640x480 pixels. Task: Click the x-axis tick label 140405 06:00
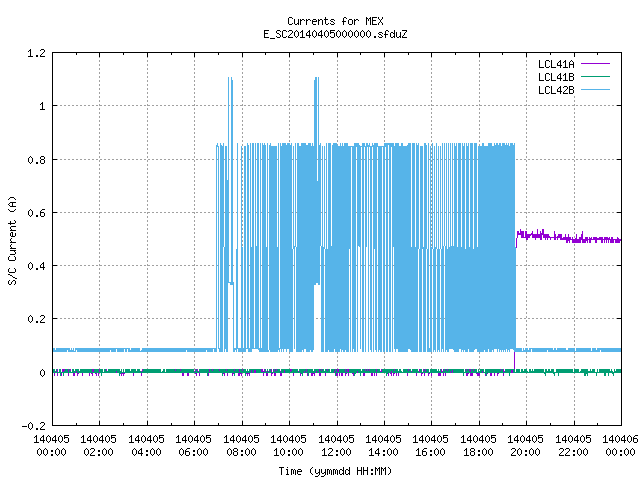point(193,446)
